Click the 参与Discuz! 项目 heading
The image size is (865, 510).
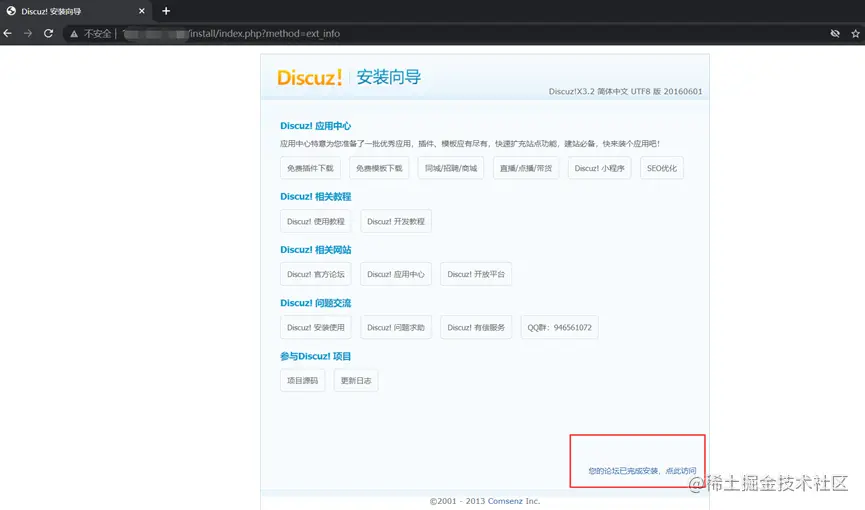point(316,356)
